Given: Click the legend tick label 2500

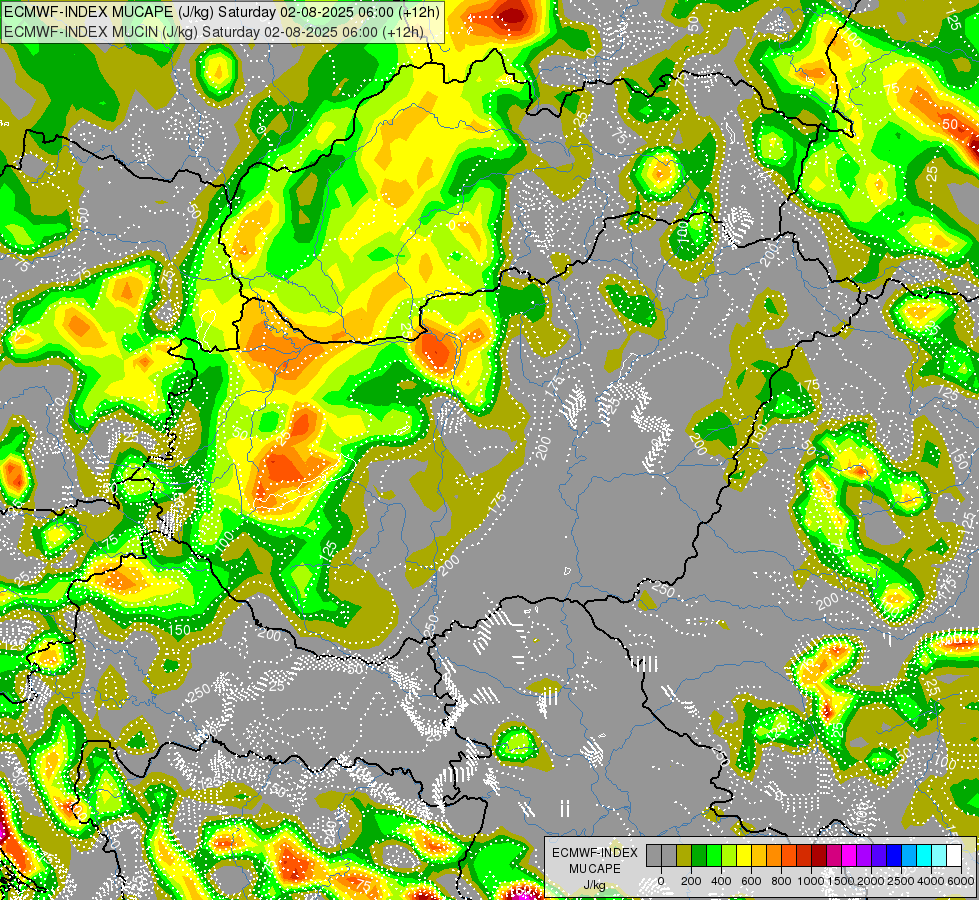Looking at the screenshot, I should (x=902, y=881).
